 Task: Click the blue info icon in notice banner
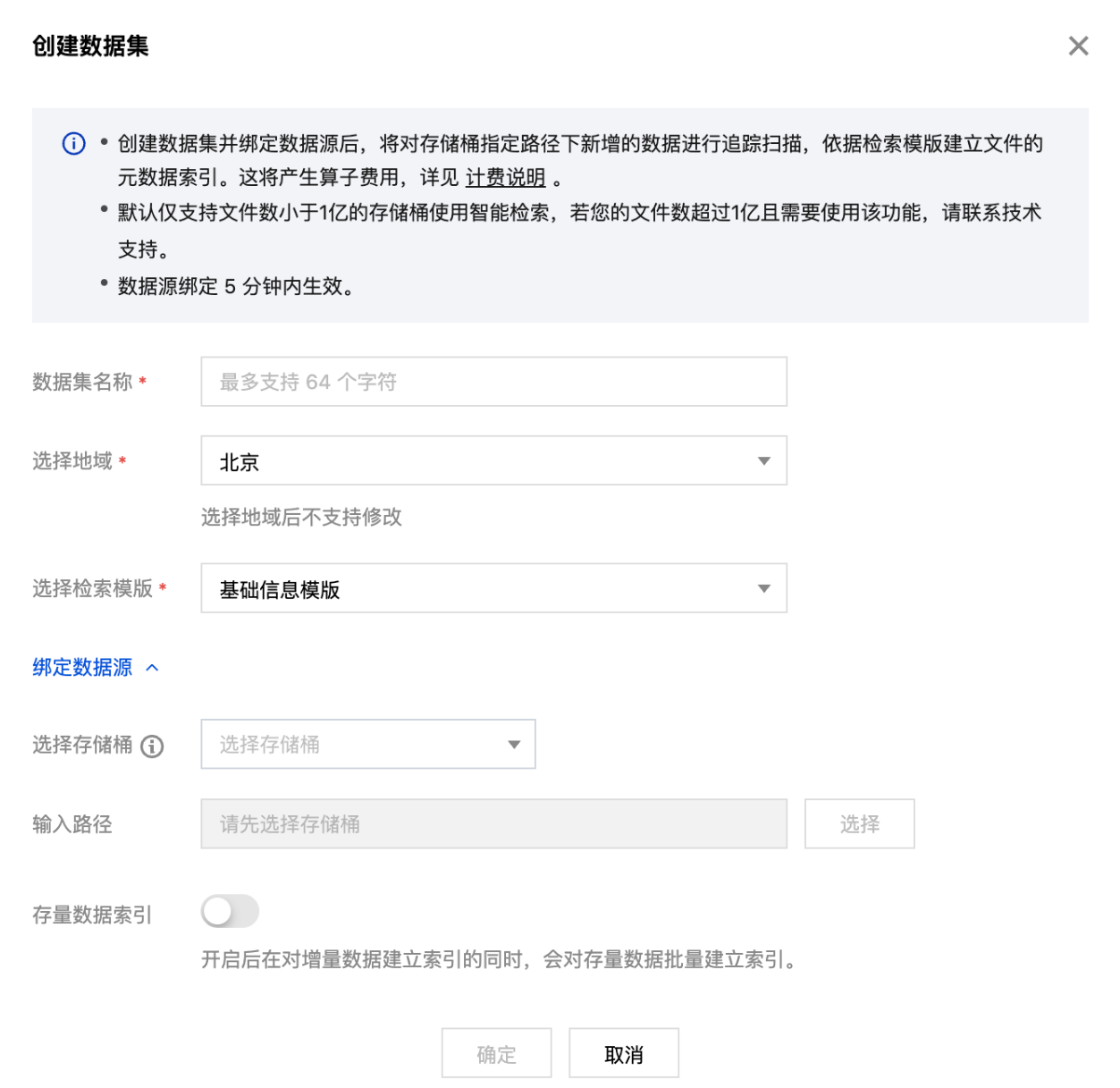(x=73, y=143)
